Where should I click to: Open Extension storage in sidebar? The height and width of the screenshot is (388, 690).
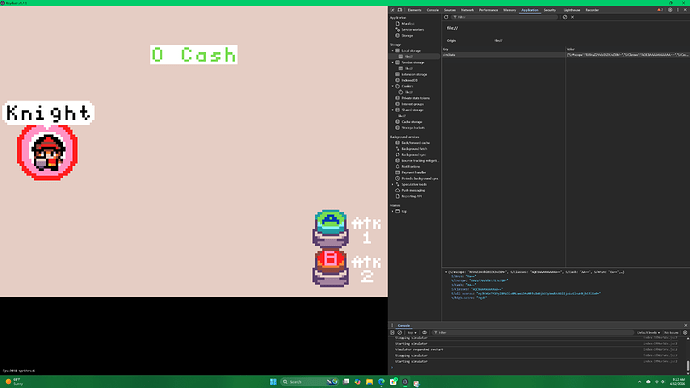pyautogui.click(x=414, y=74)
